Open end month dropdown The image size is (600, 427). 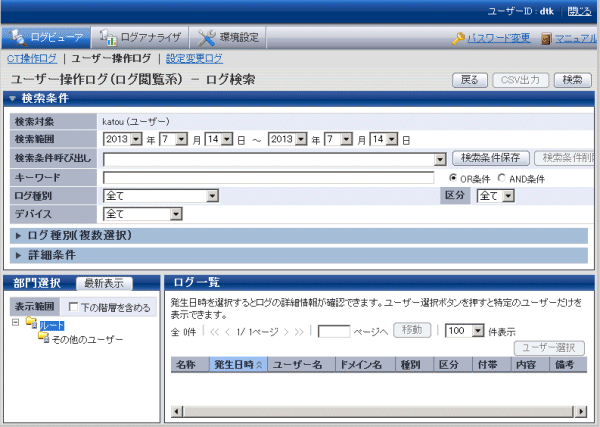(x=338, y=139)
